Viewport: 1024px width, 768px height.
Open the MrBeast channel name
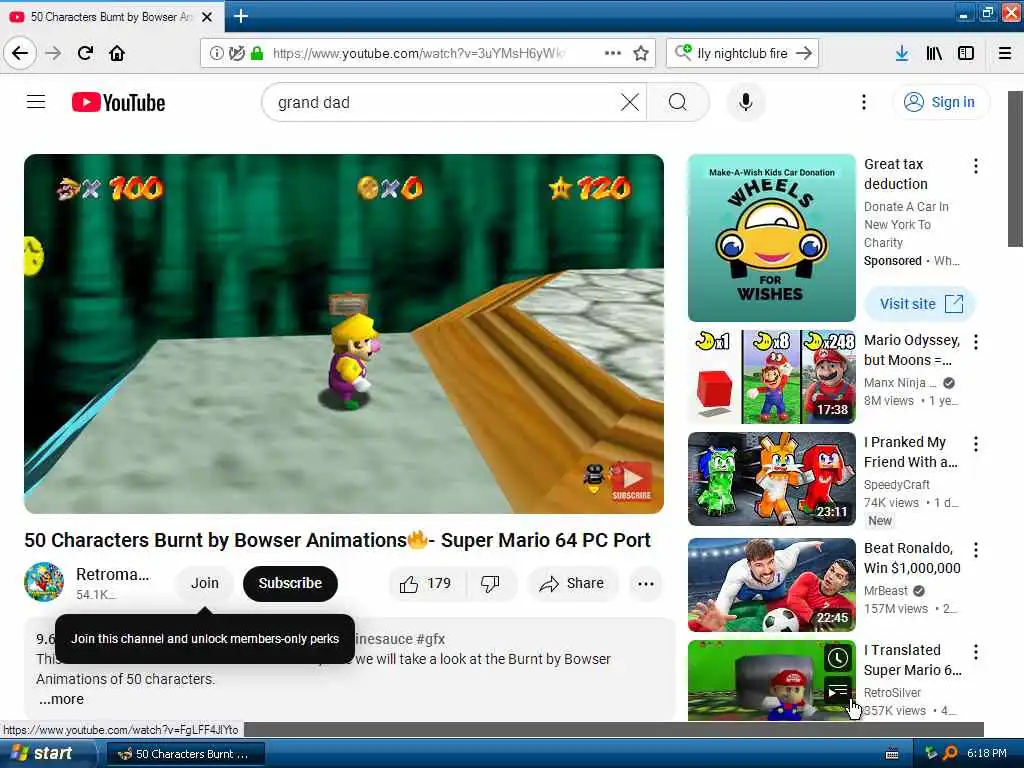coord(886,590)
